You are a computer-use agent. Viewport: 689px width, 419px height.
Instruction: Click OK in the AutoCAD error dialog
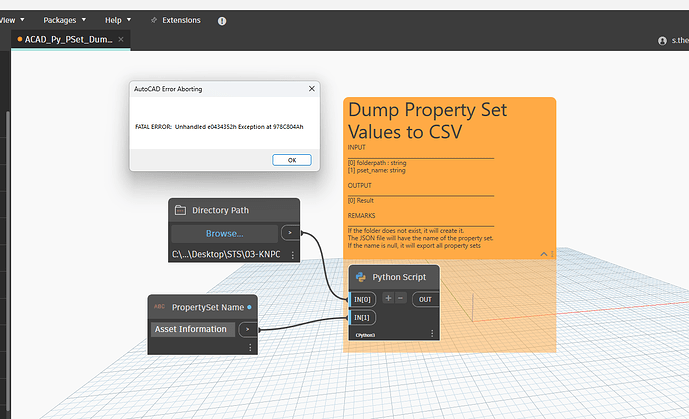click(292, 160)
